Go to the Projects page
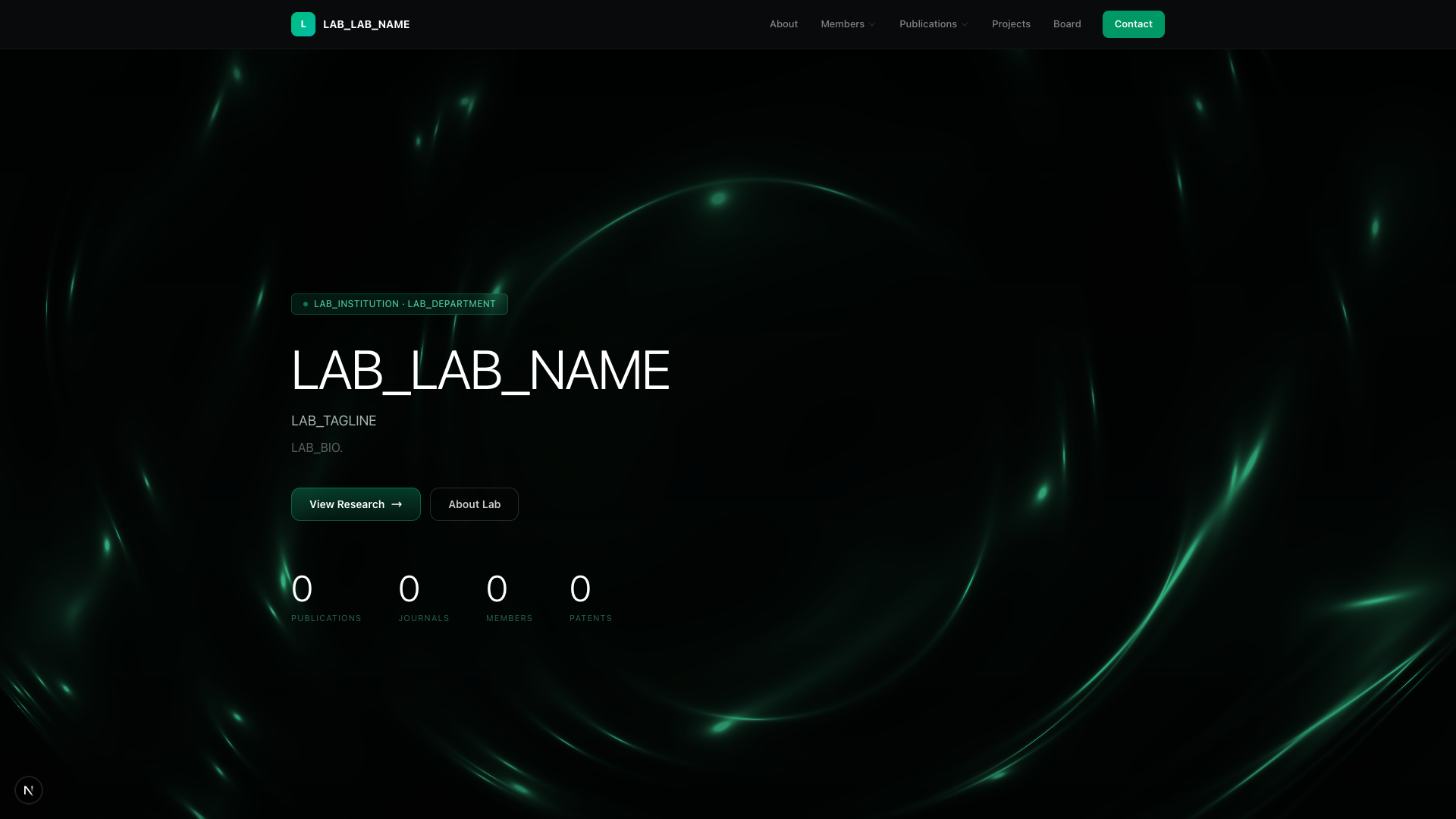Screen dimensions: 1456x819 1011,24
